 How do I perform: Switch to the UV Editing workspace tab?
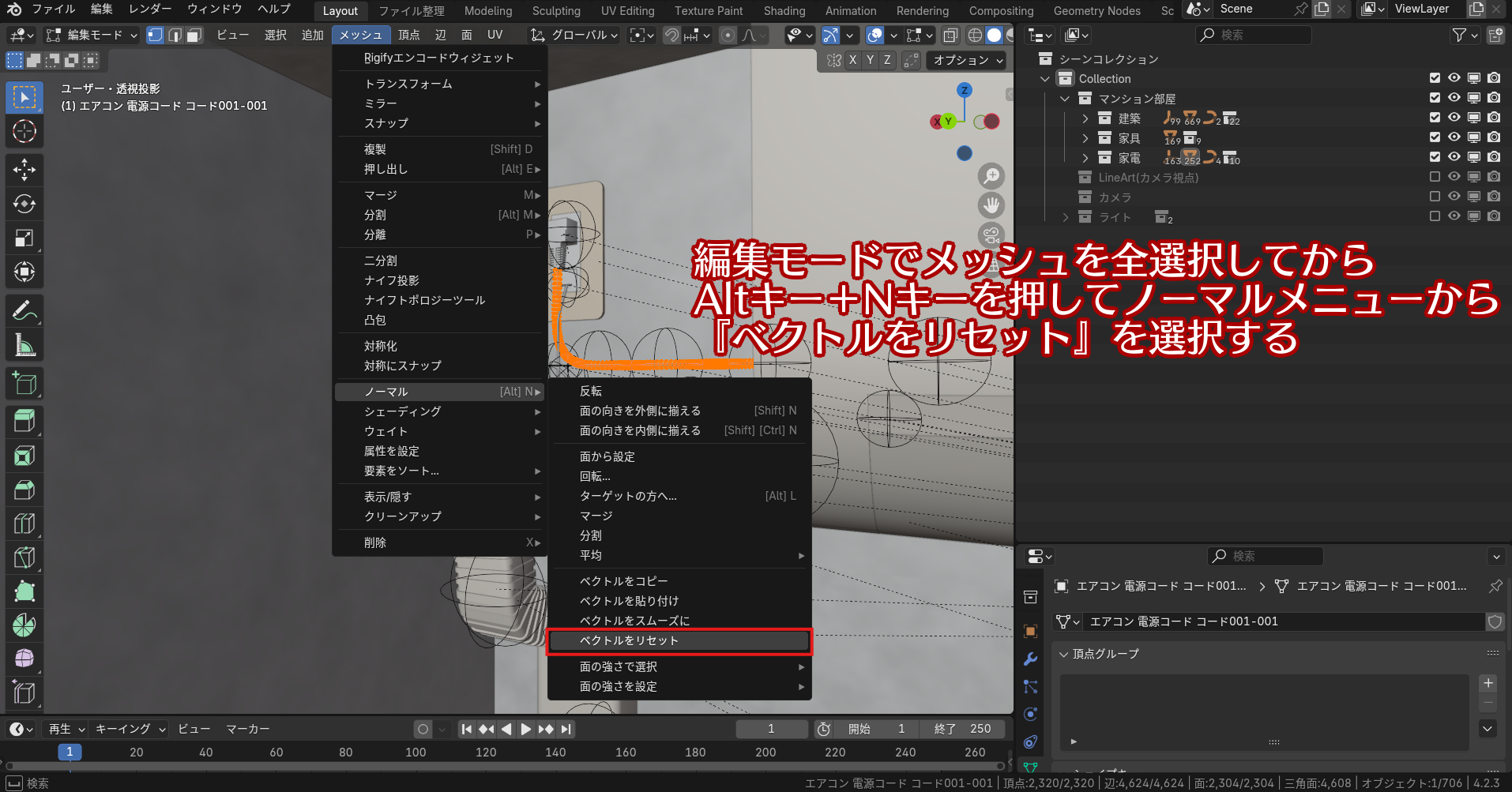pos(627,11)
